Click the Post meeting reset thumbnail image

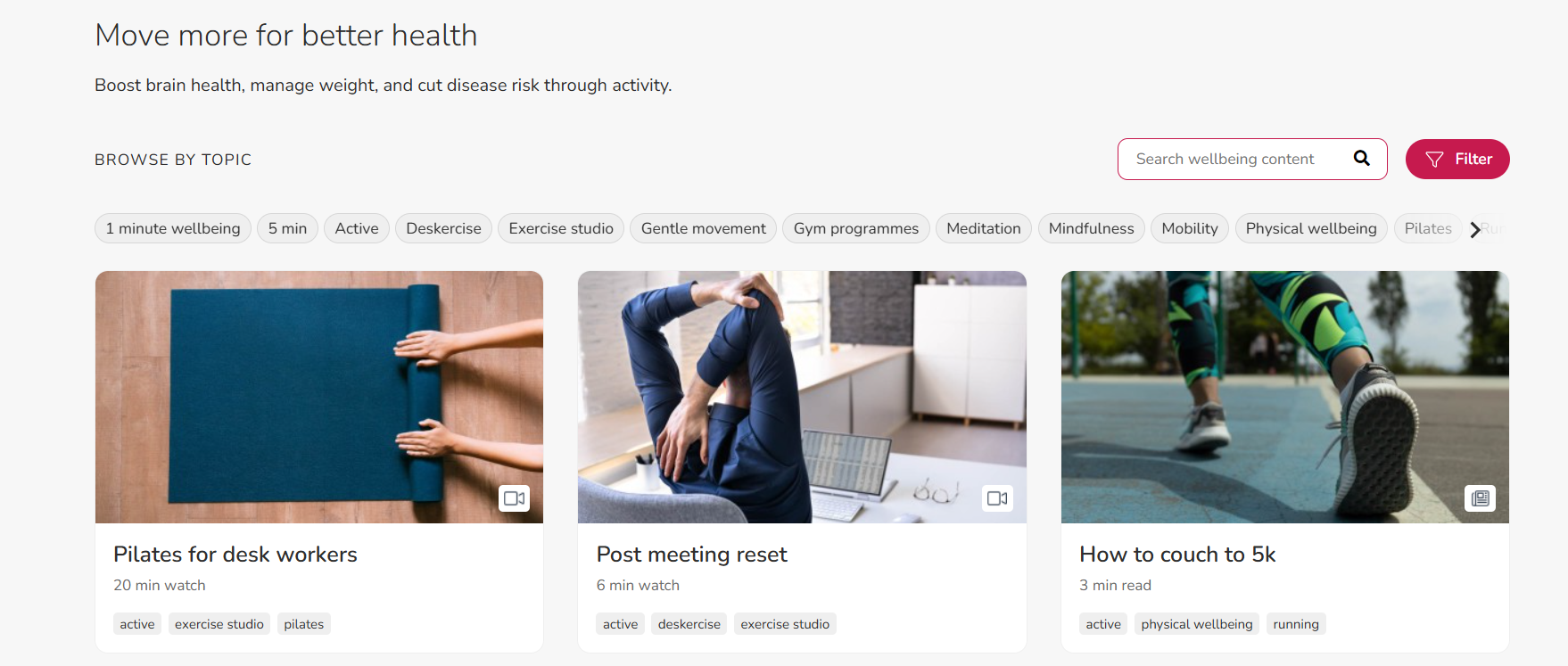[802, 397]
